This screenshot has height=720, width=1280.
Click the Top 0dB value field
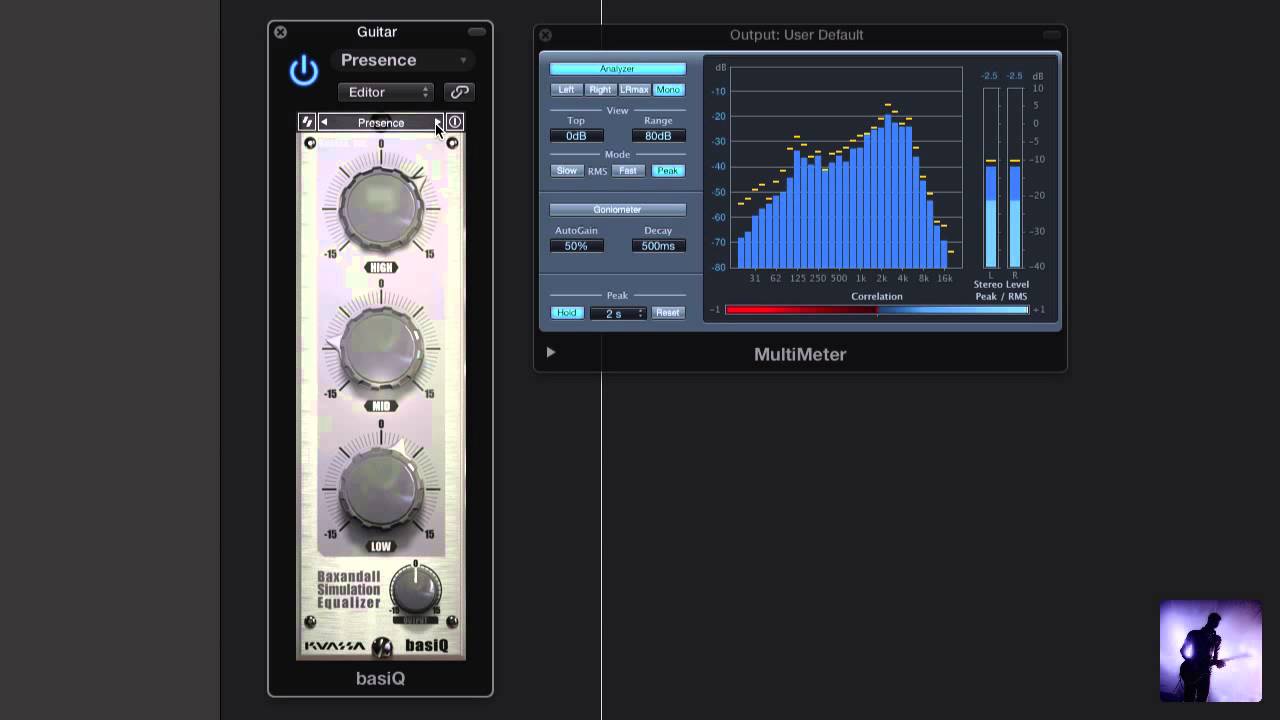577,136
